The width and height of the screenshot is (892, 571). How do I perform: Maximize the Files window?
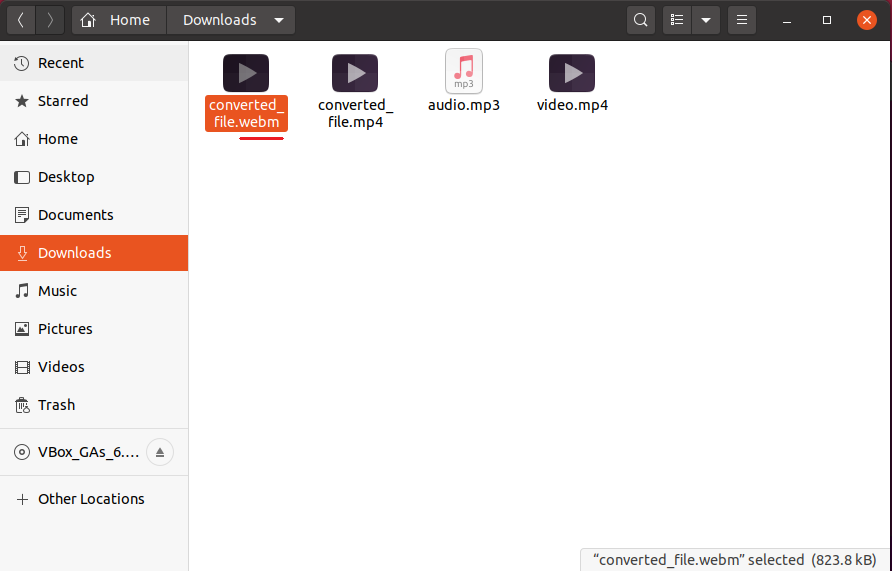pyautogui.click(x=827, y=20)
